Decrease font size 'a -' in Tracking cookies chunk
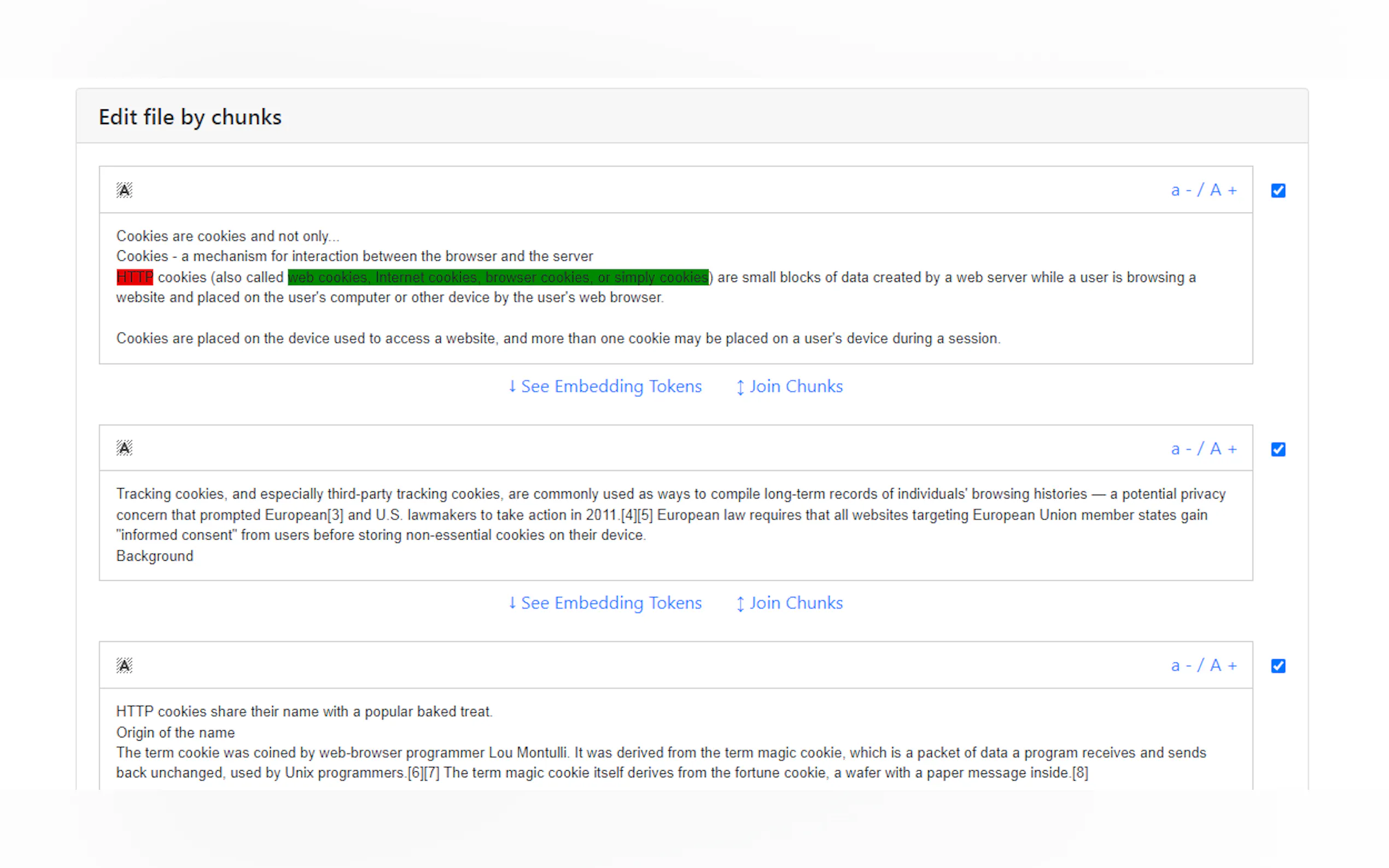 pos(1181,448)
